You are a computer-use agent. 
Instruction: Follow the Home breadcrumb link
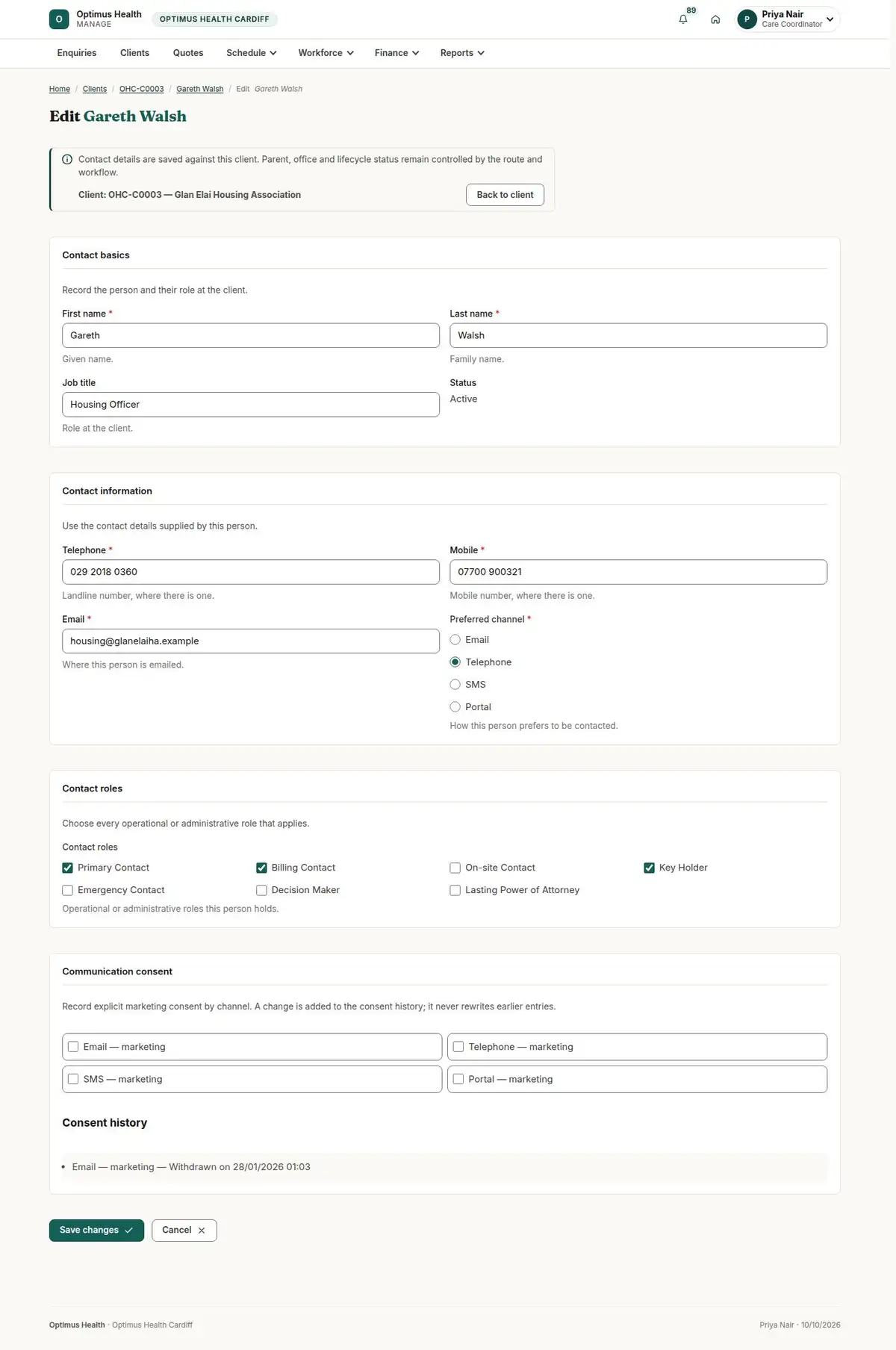[x=60, y=89]
